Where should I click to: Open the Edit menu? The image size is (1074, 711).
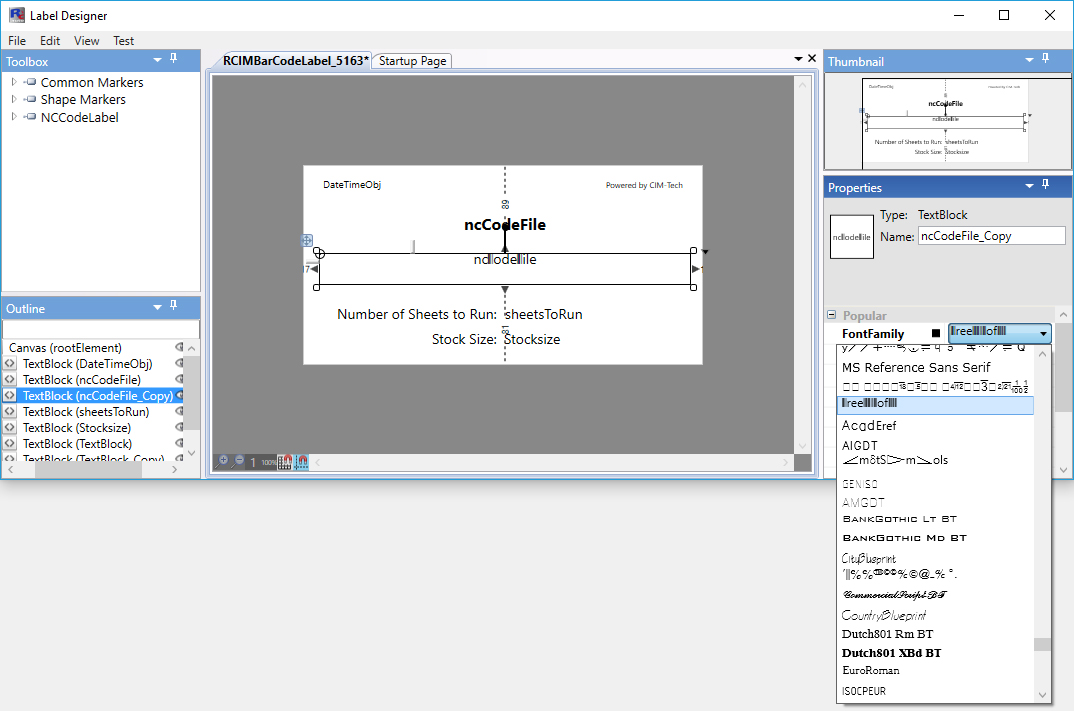pyautogui.click(x=50, y=40)
